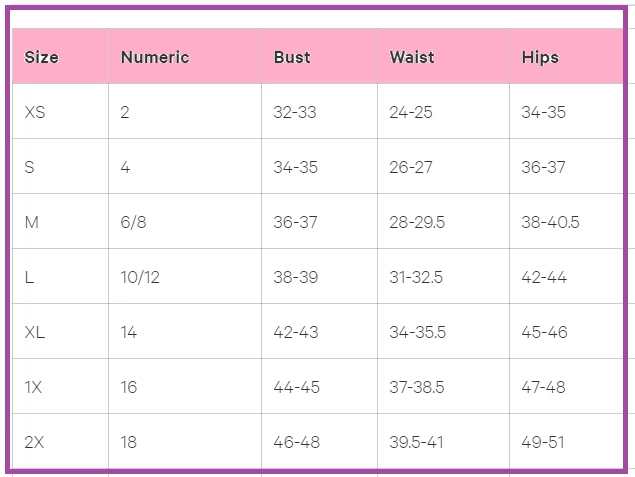This screenshot has height=477, width=635.
Task: Click waist value 28-29.5
Action: 417,222
